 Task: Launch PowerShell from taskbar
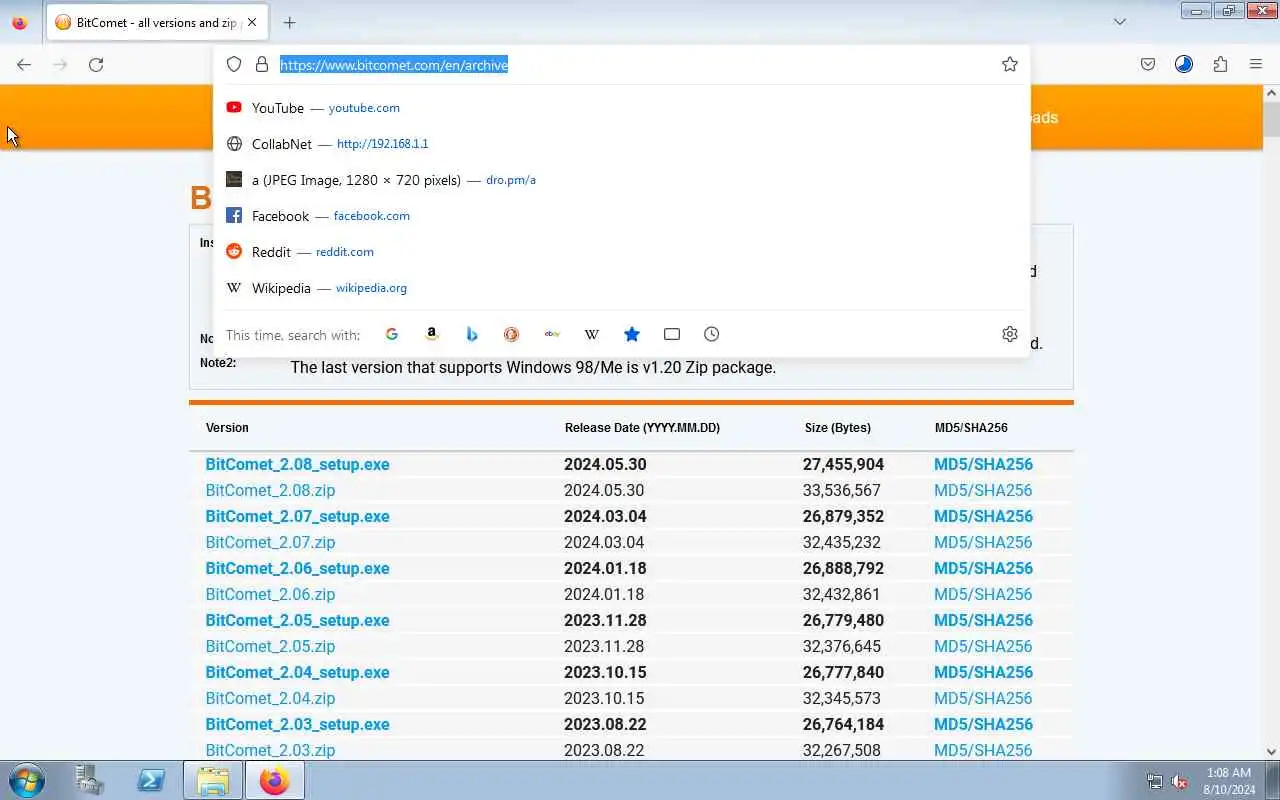(151, 780)
